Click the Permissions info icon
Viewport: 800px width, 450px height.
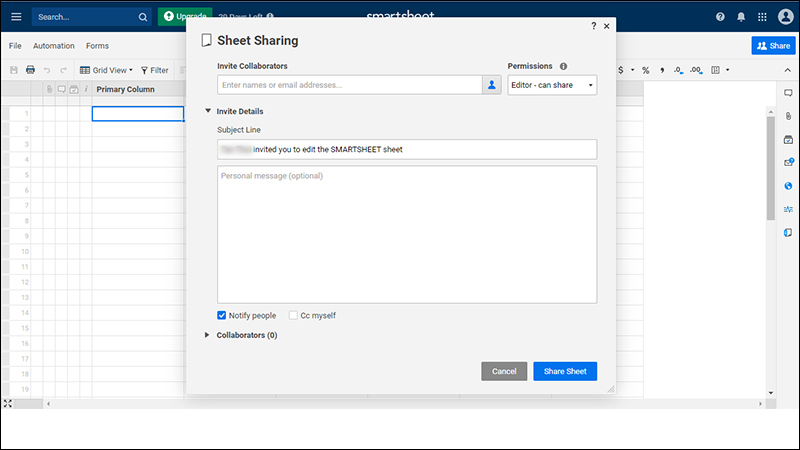(x=563, y=66)
